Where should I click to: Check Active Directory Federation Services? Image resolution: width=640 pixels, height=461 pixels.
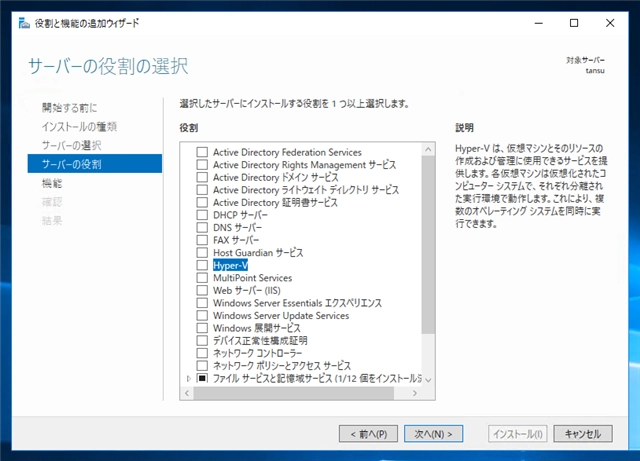[202, 152]
